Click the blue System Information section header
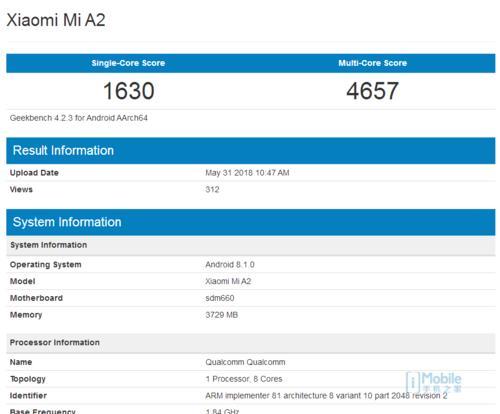500x414 pixels. coord(251,222)
